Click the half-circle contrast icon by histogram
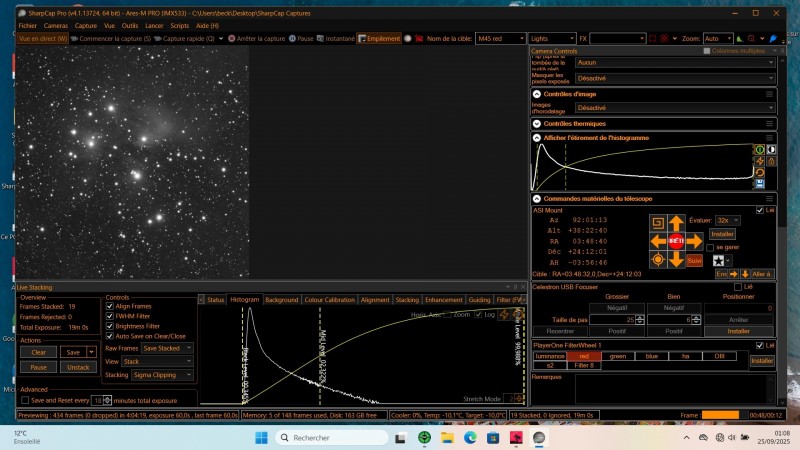This screenshot has width=800, height=450. (771, 149)
